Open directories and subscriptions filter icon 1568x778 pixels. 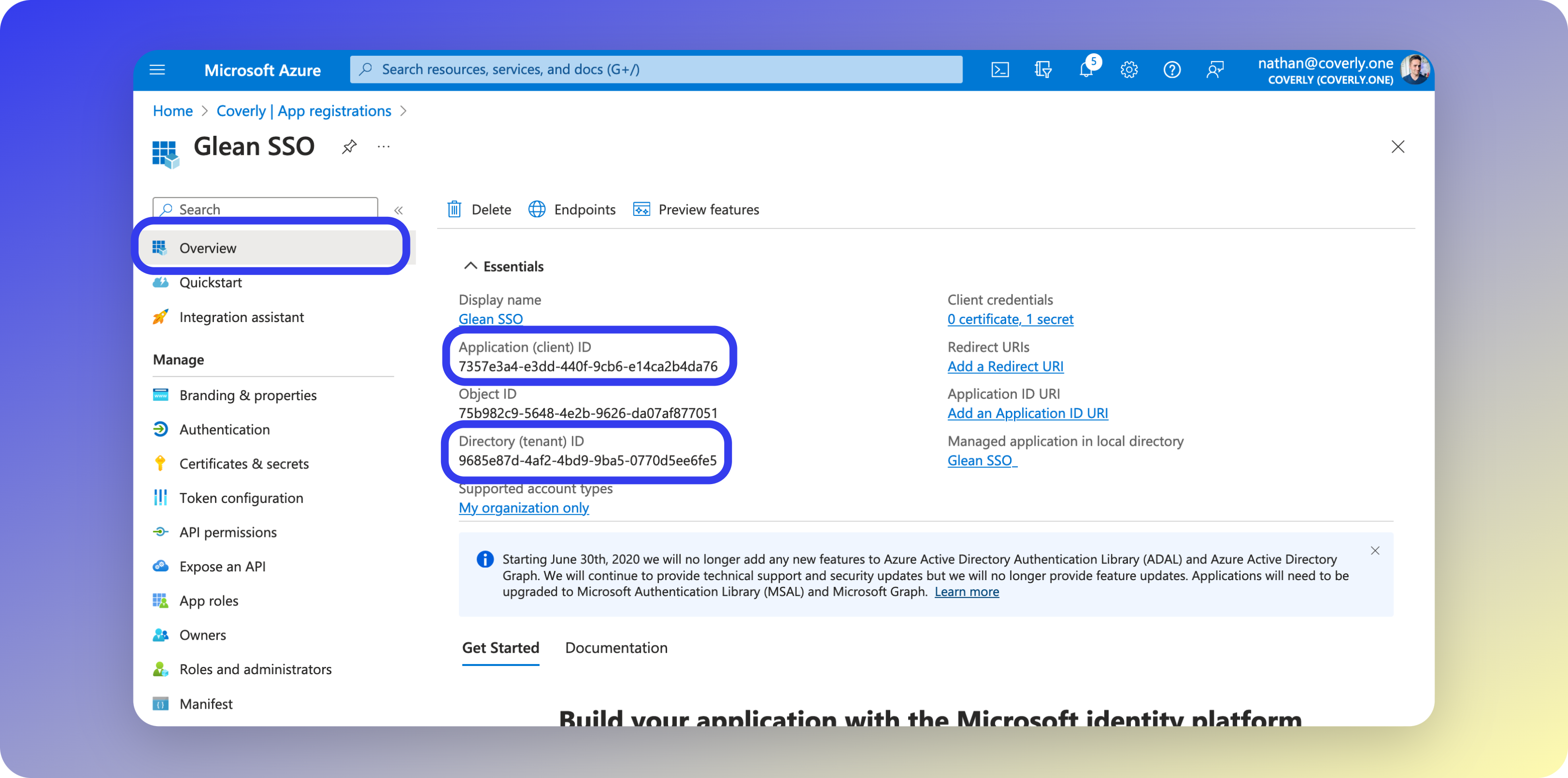(x=1043, y=70)
